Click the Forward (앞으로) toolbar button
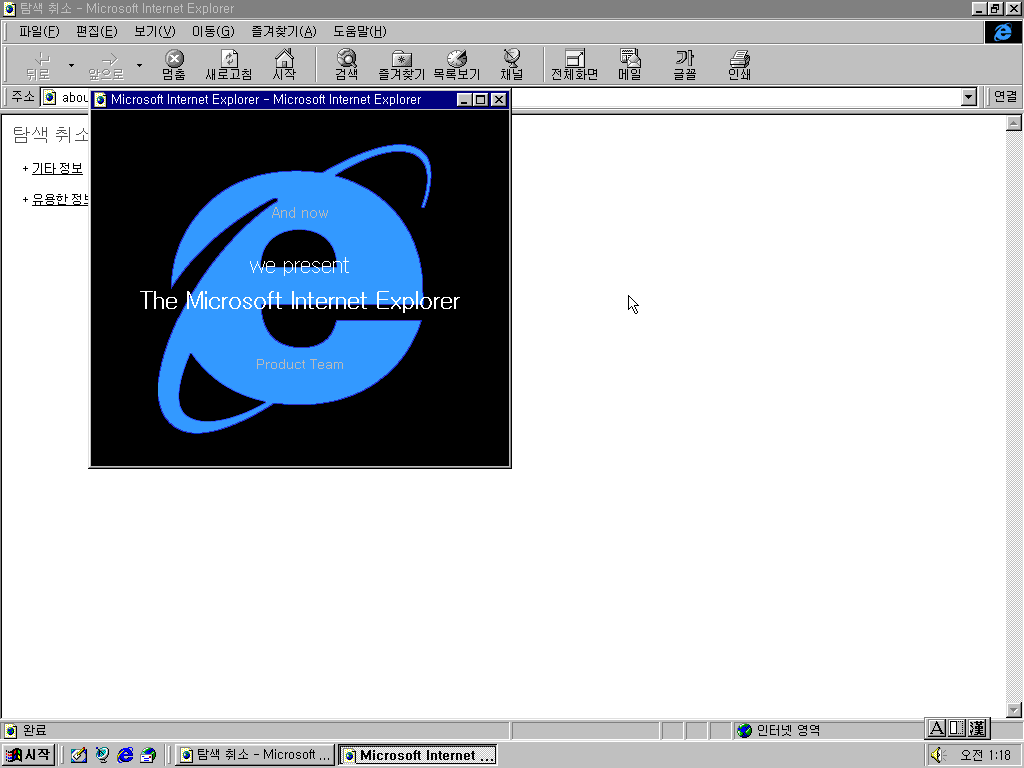Screen dimensions: 1024x768 pyautogui.click(x=106, y=65)
